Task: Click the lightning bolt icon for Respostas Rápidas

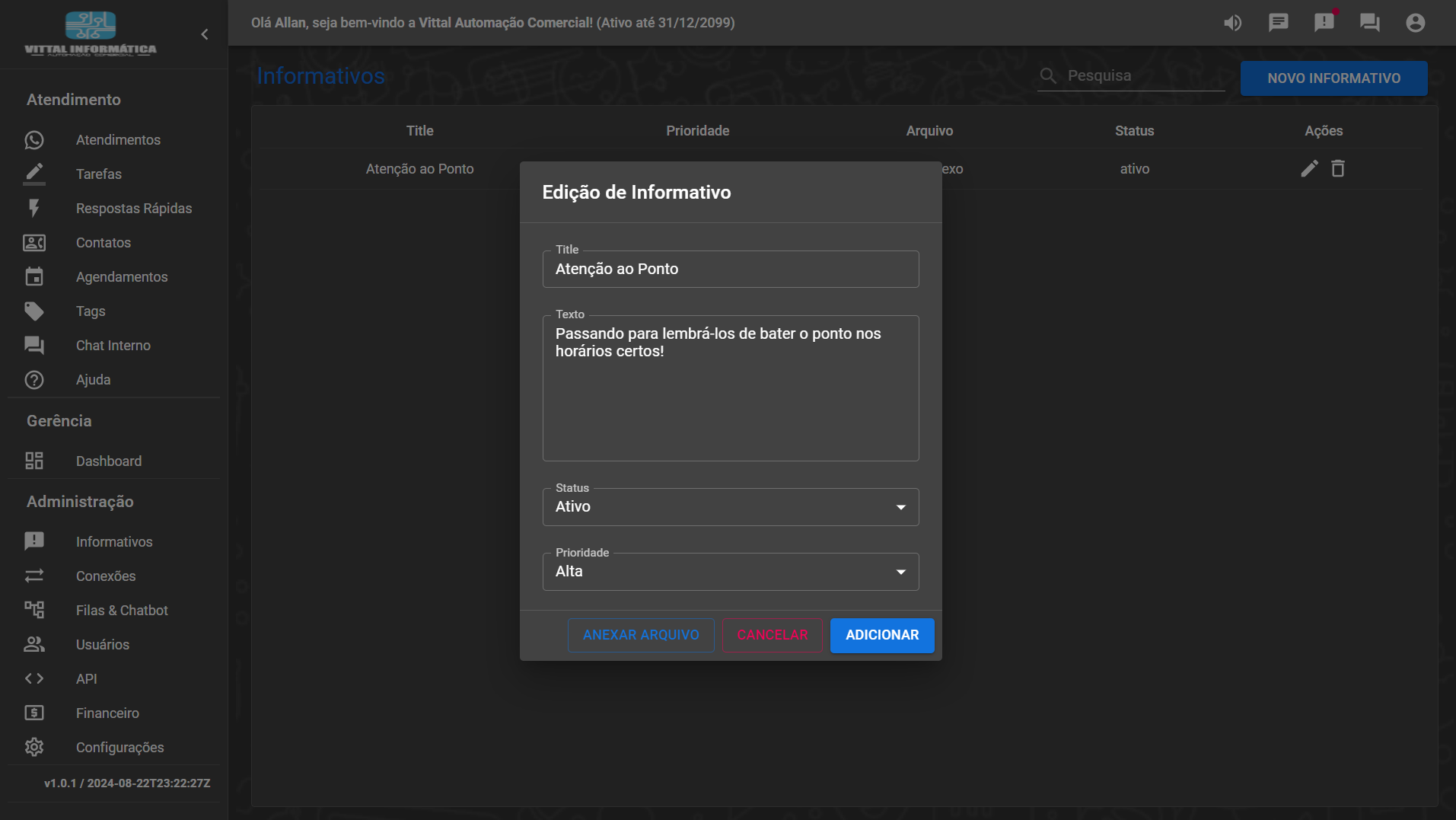Action: point(34,209)
